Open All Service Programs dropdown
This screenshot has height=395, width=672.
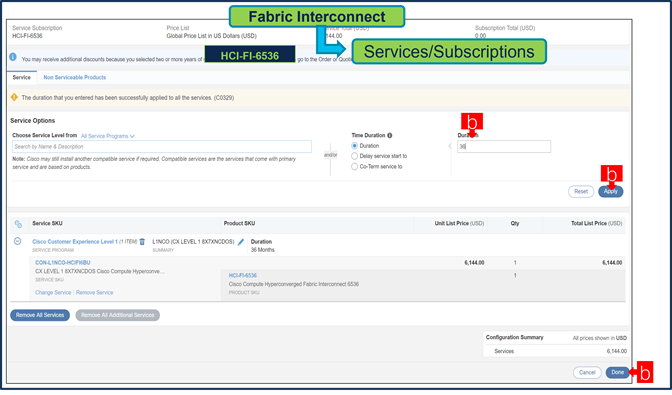click(x=108, y=136)
